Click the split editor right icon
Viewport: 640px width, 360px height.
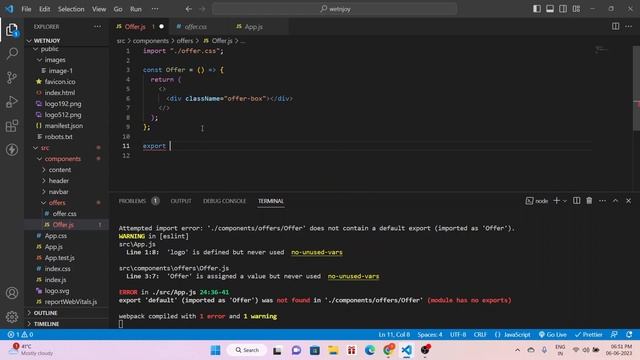(x=615, y=27)
